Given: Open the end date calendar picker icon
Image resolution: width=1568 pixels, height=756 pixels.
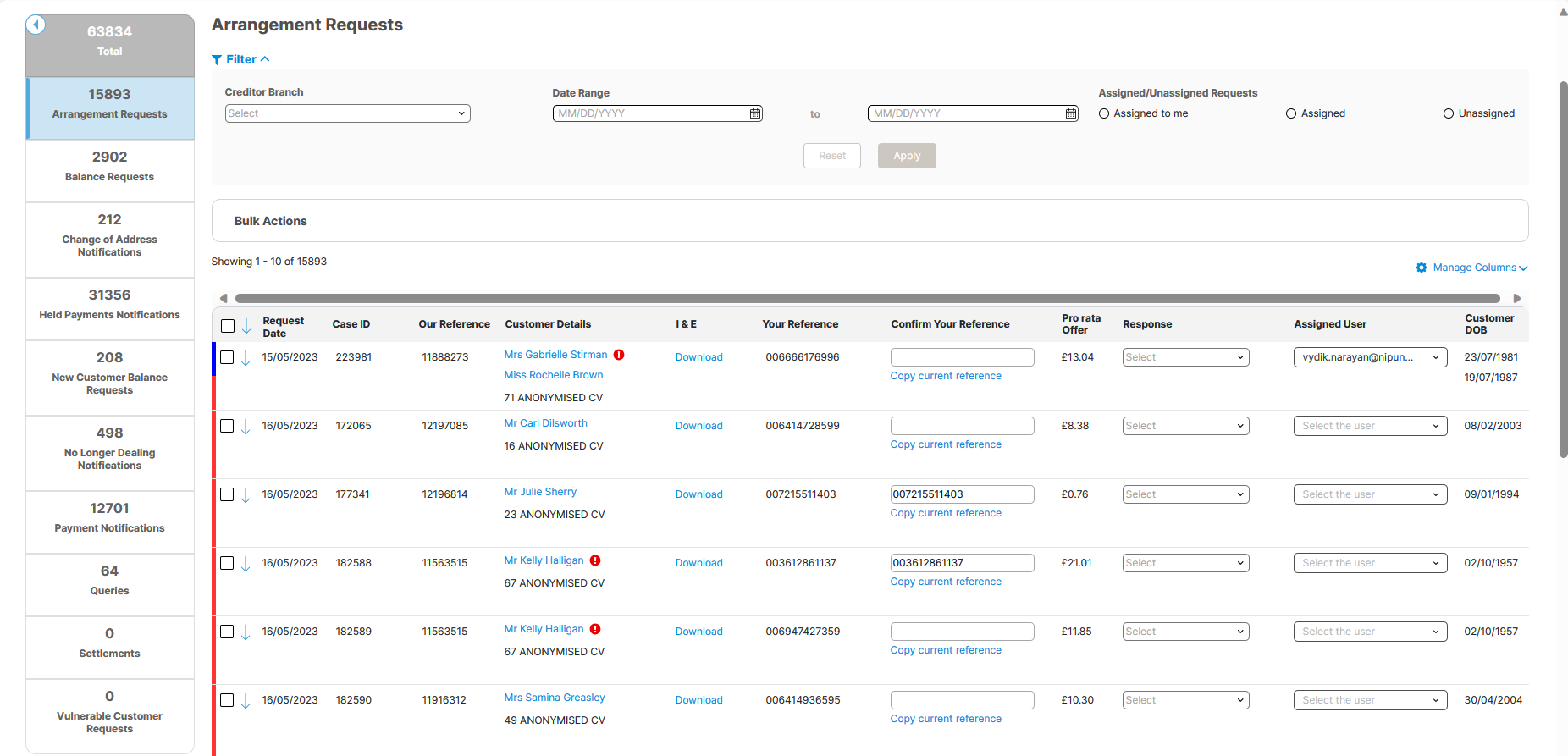Looking at the screenshot, I should point(1070,113).
